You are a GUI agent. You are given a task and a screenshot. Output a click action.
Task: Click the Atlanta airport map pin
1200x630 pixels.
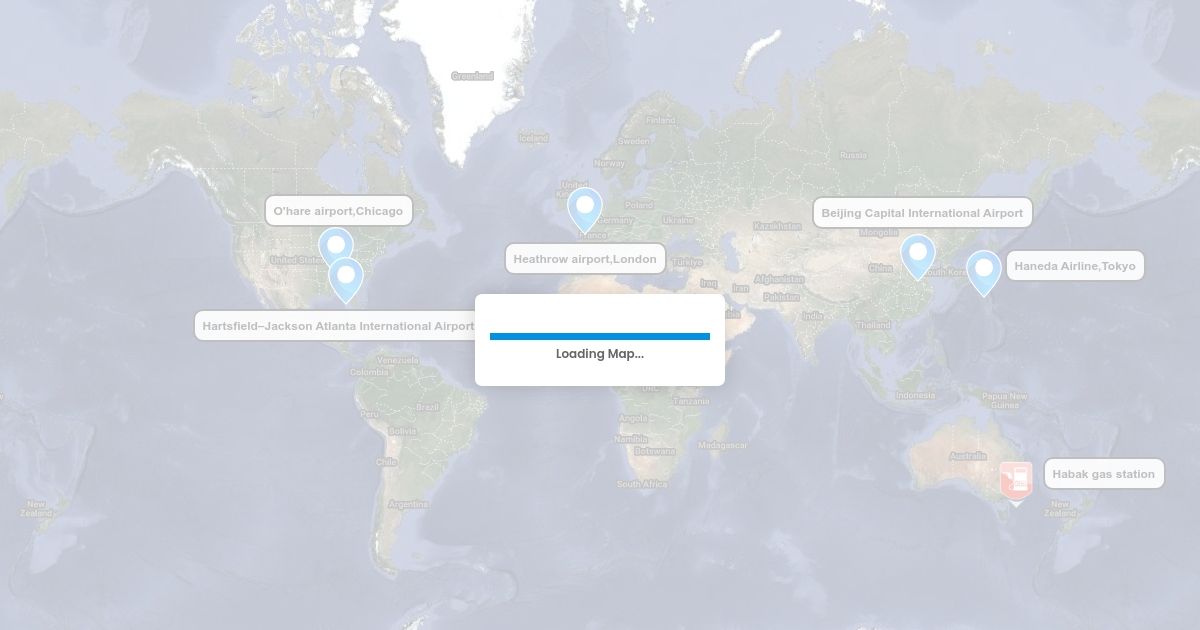click(346, 279)
